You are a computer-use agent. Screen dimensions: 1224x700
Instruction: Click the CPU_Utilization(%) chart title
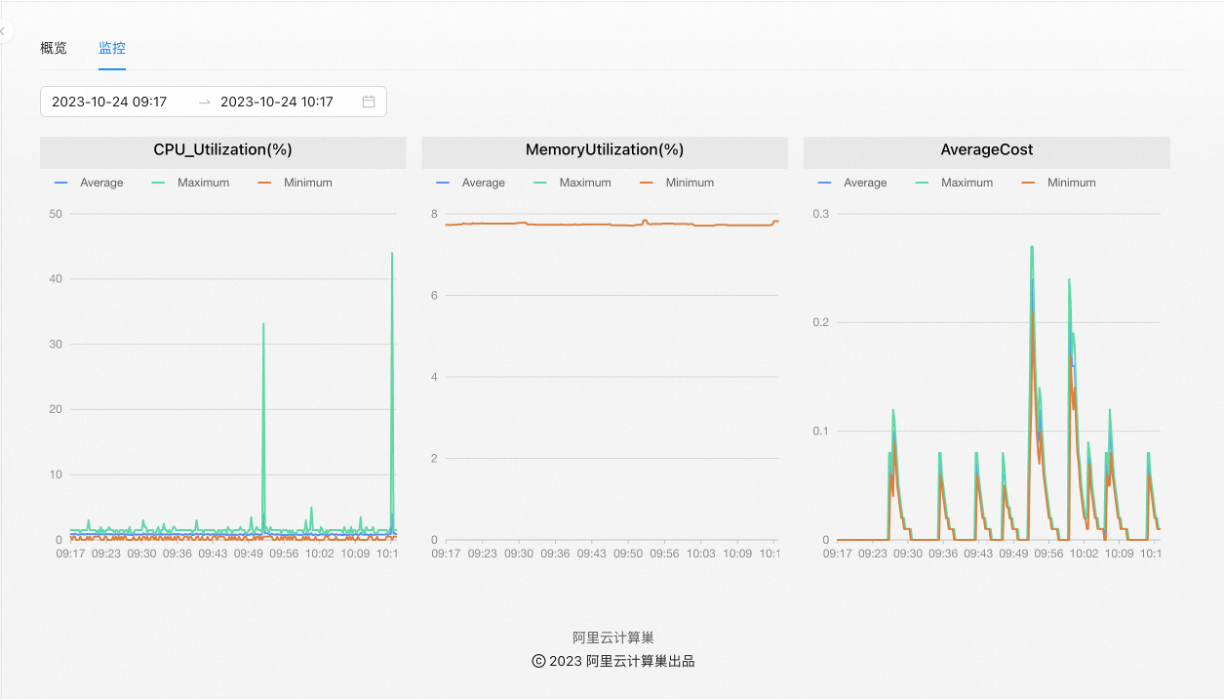(x=223, y=150)
